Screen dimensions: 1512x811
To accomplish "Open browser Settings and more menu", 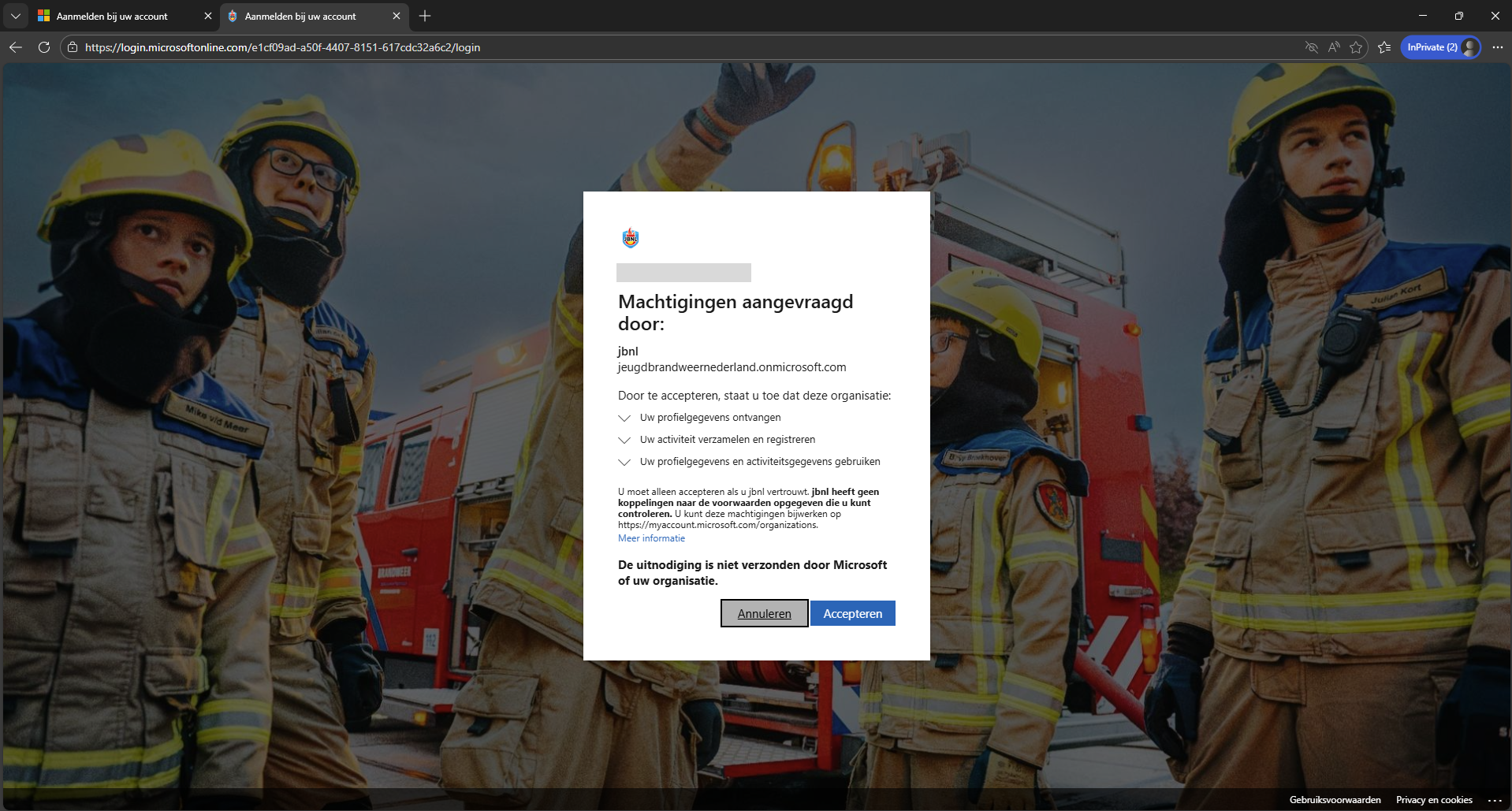I will 1498,47.
